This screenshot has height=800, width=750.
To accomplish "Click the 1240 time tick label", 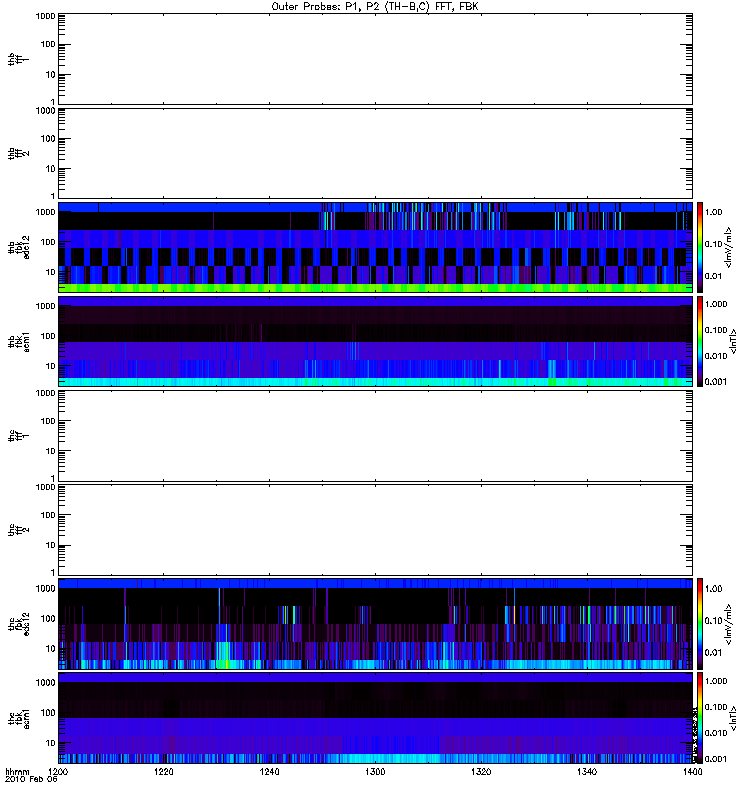I will click(x=269, y=771).
